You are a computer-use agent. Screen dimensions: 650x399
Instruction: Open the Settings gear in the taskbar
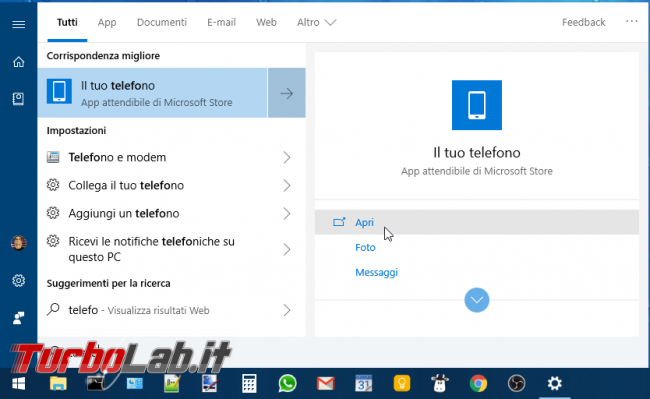click(555, 384)
